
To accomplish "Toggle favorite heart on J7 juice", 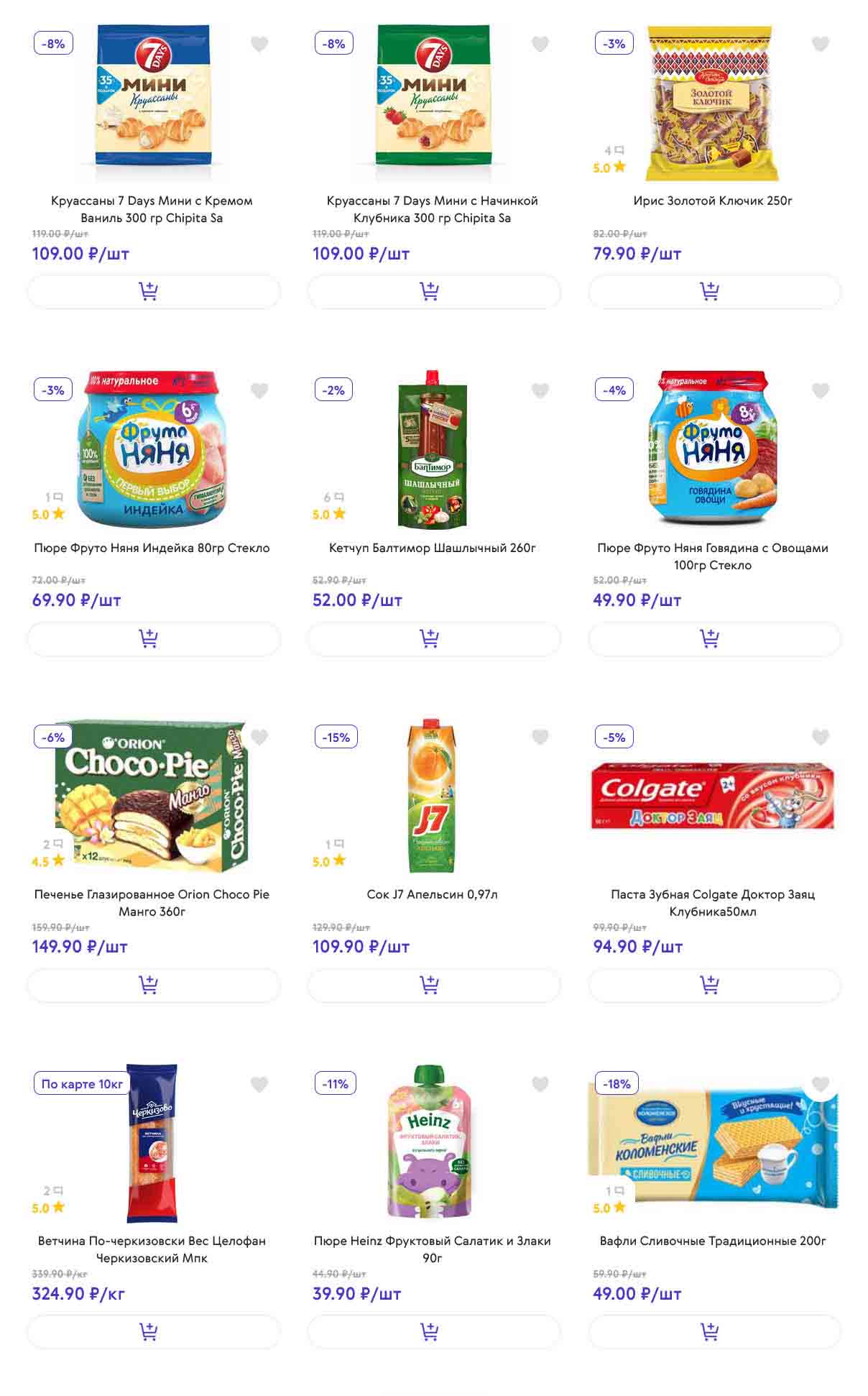I will [x=540, y=738].
